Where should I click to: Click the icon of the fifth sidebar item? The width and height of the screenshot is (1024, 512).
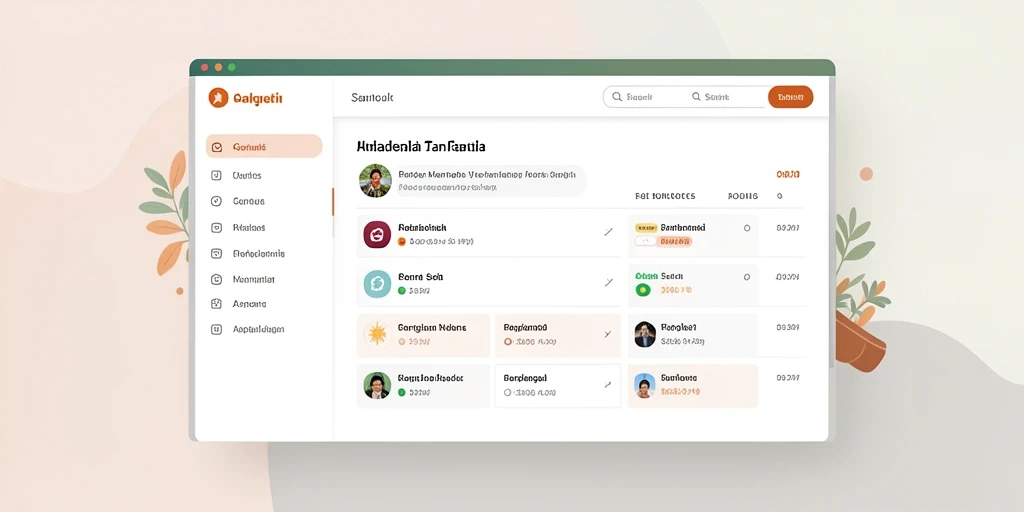(x=217, y=253)
